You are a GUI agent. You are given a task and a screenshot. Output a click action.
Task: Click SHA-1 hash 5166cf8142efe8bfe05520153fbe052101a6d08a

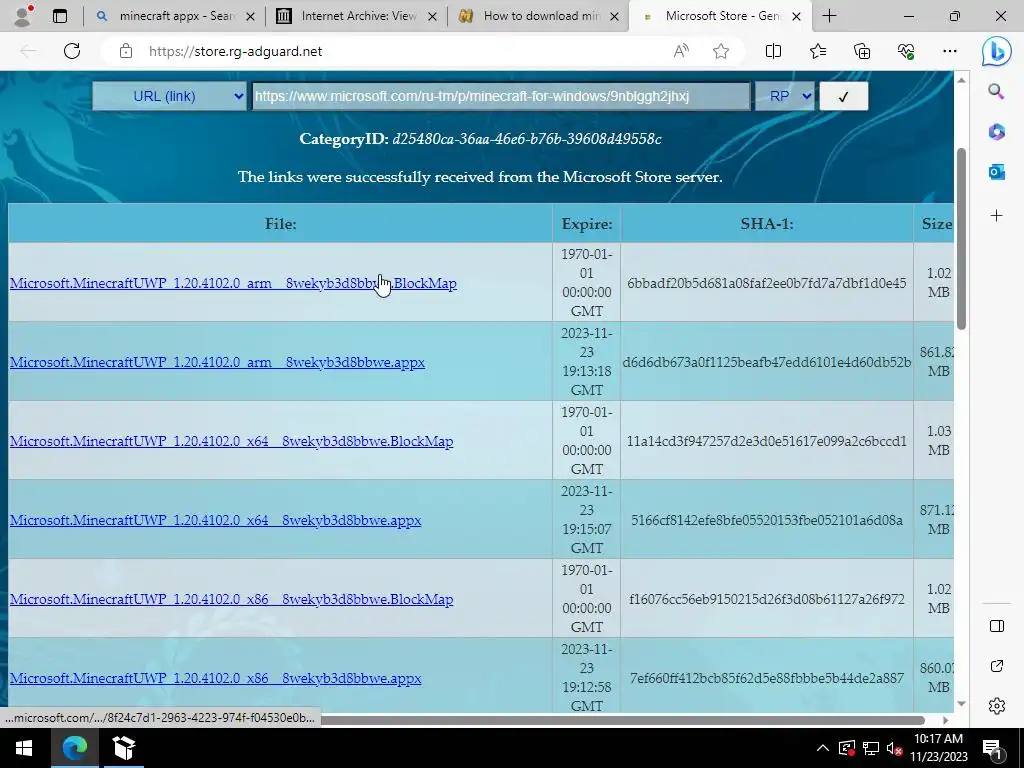click(767, 520)
